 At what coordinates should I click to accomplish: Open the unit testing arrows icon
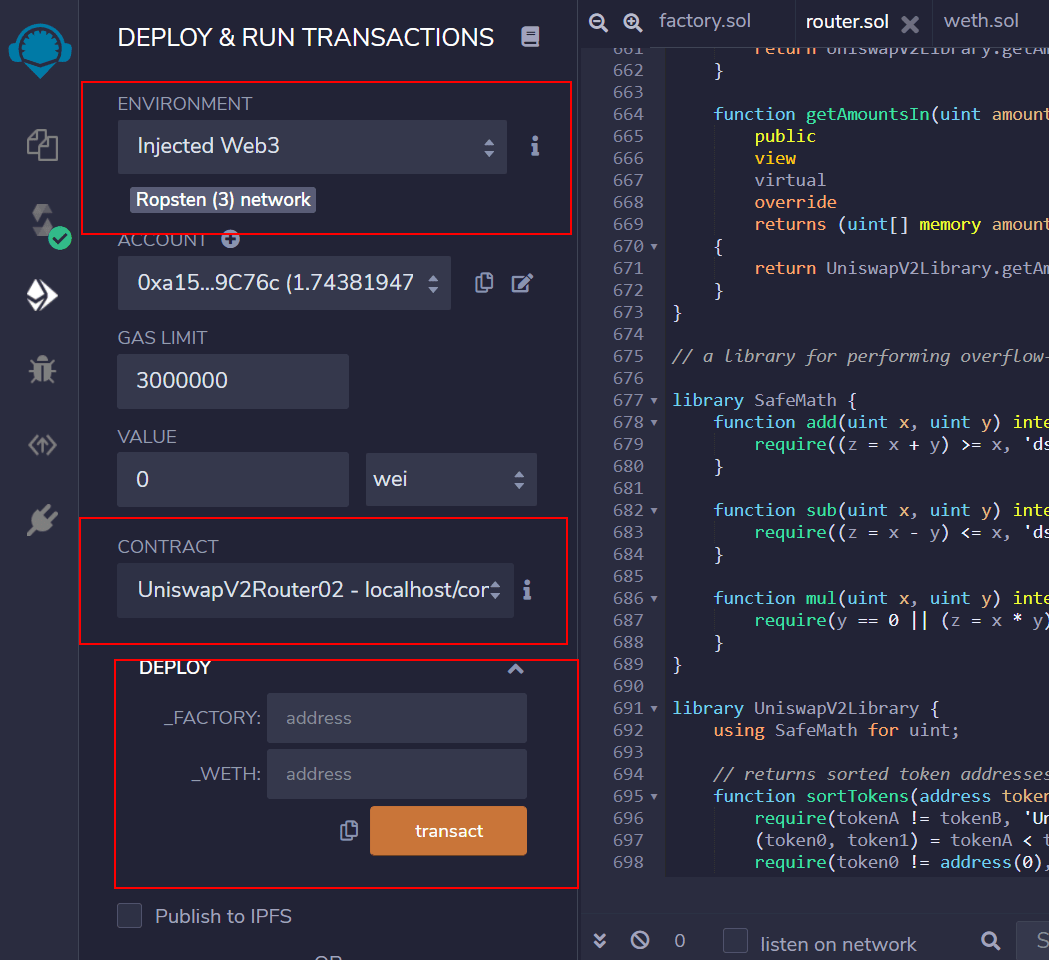point(42,445)
